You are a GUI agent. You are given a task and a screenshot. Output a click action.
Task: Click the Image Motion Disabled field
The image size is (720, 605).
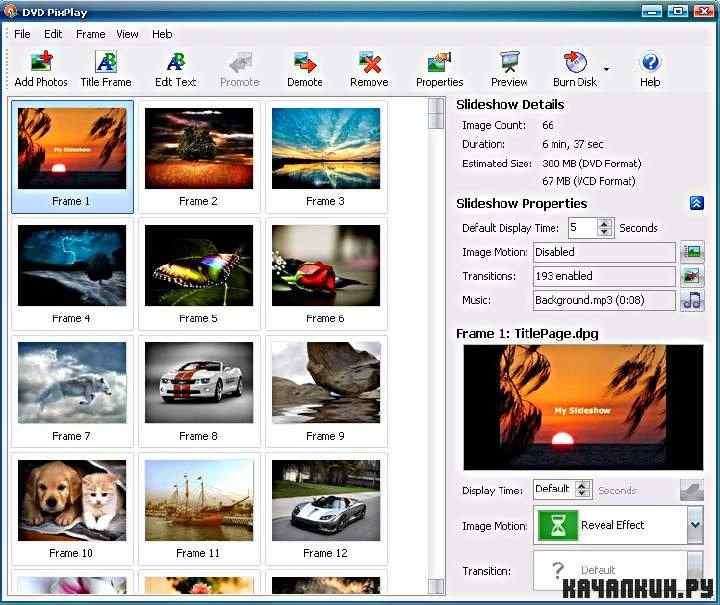(x=604, y=252)
